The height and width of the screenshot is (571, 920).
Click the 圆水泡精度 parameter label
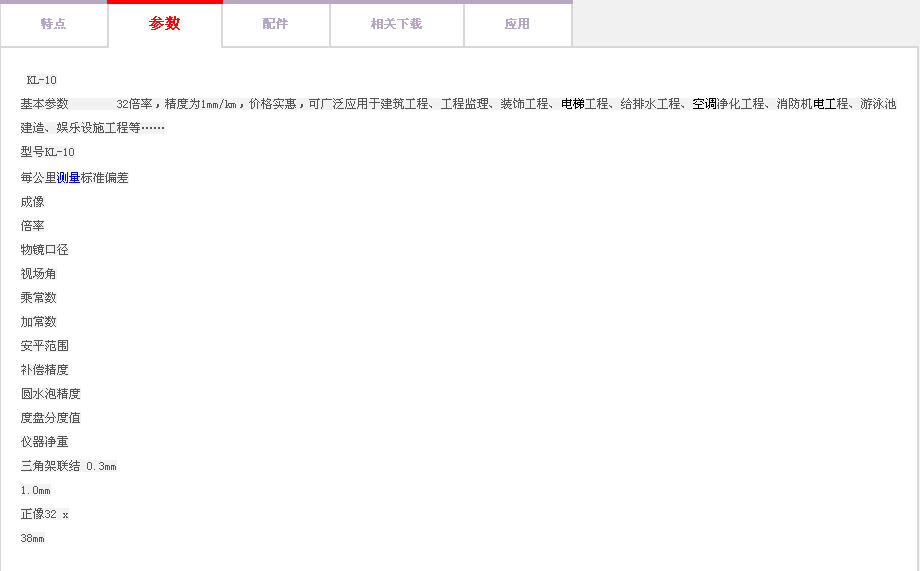point(50,394)
